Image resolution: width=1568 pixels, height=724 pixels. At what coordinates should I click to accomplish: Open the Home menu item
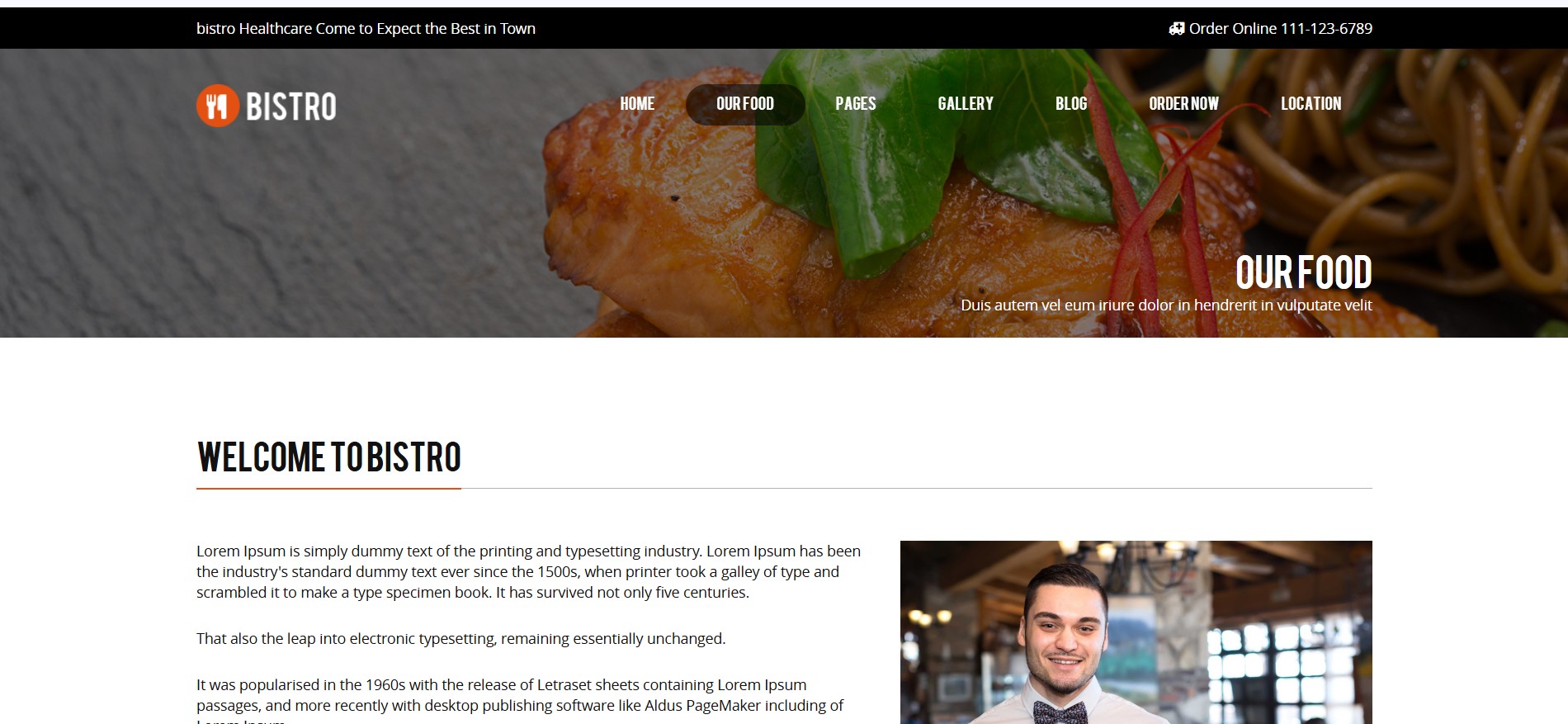click(x=637, y=104)
